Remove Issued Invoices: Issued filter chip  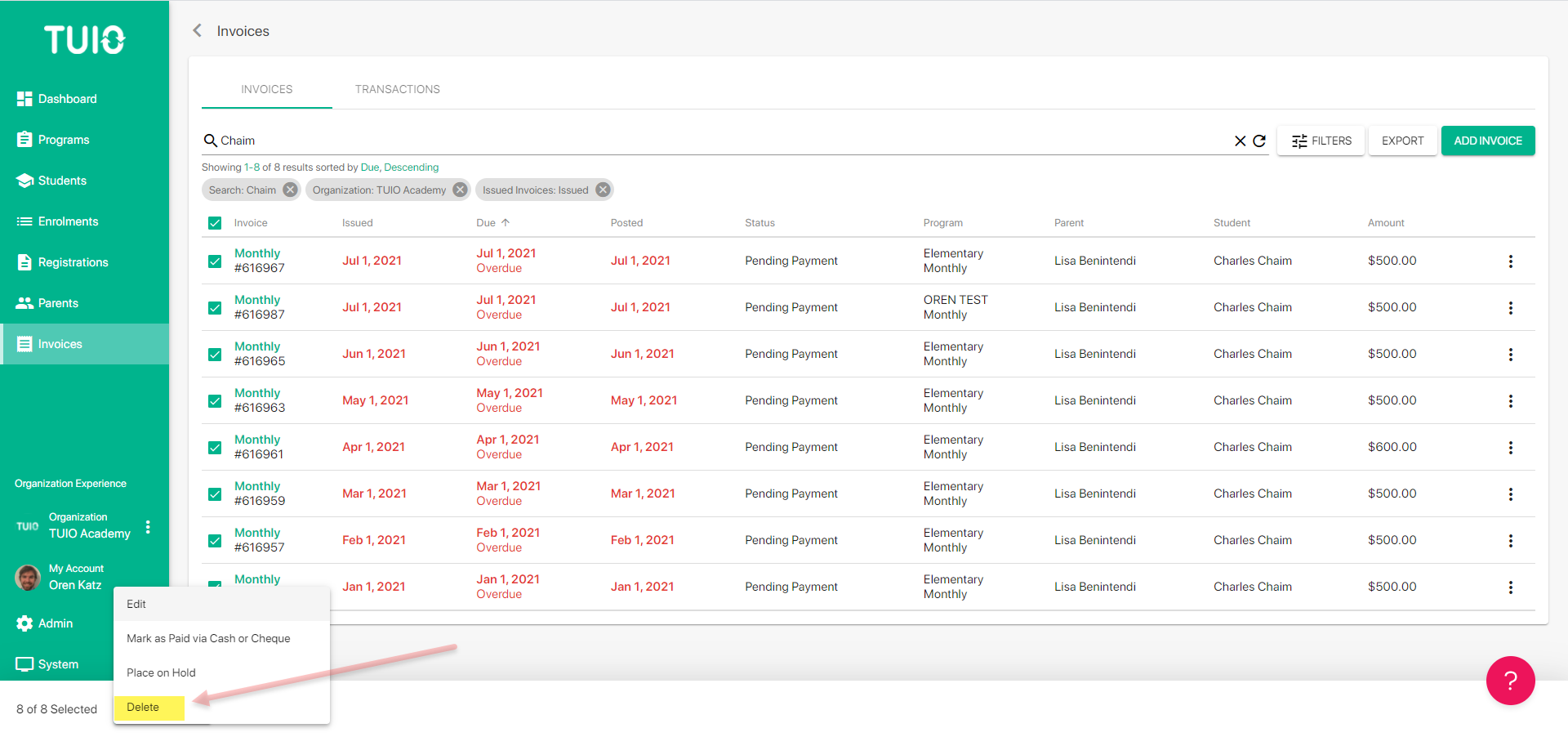point(603,190)
